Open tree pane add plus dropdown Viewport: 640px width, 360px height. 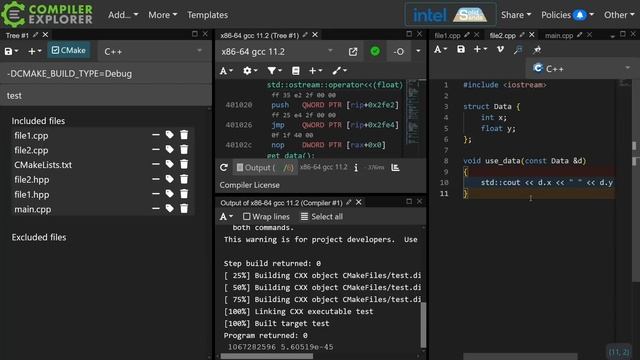coord(35,51)
